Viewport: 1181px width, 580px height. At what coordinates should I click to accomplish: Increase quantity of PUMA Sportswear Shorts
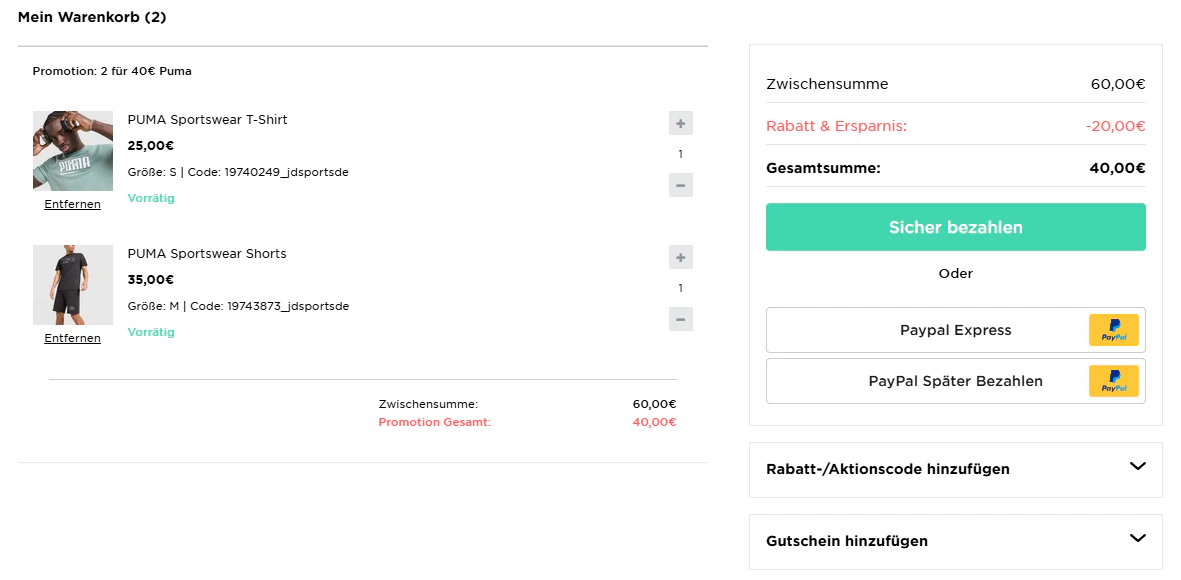(x=680, y=257)
